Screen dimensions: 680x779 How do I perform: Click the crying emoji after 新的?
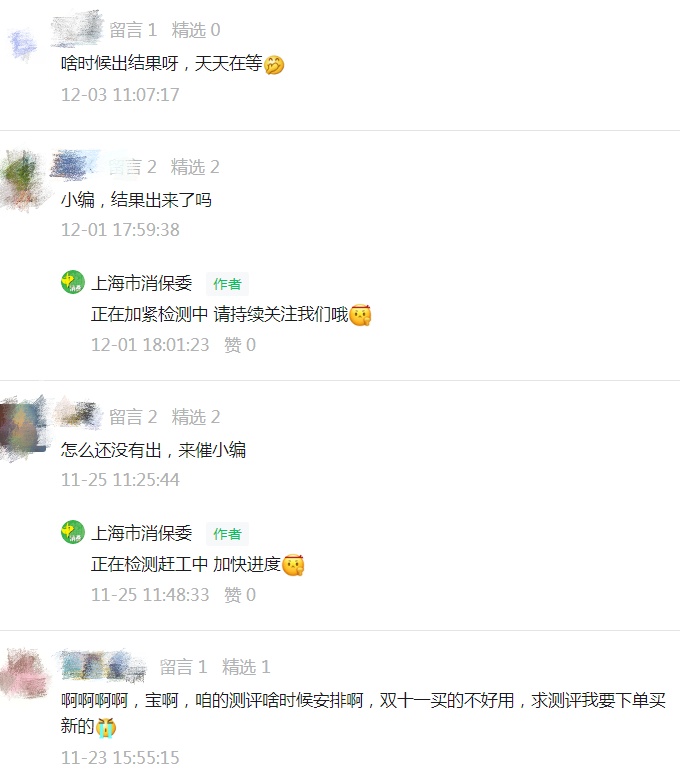point(106,727)
